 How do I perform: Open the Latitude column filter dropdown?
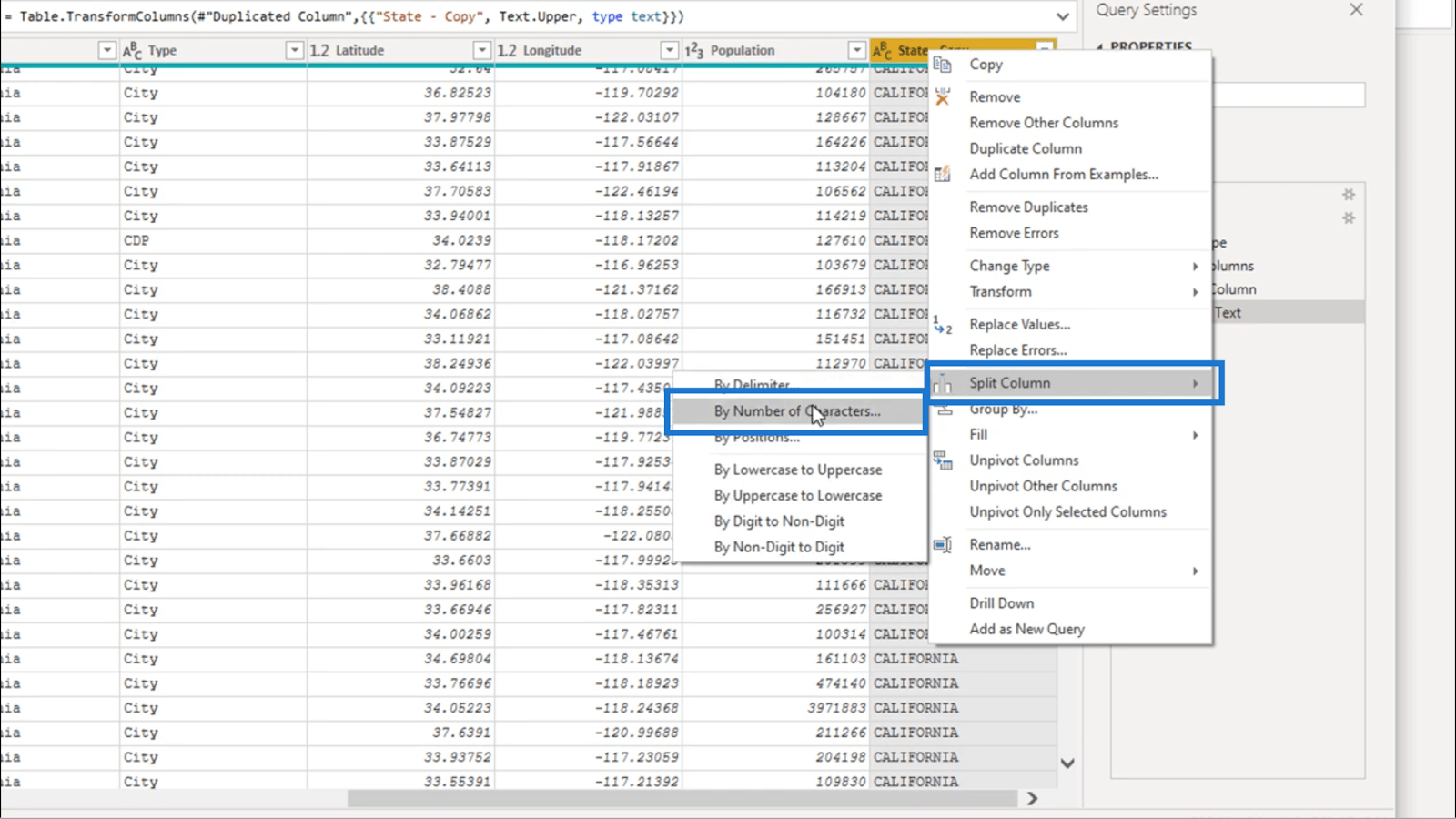pyautogui.click(x=481, y=50)
